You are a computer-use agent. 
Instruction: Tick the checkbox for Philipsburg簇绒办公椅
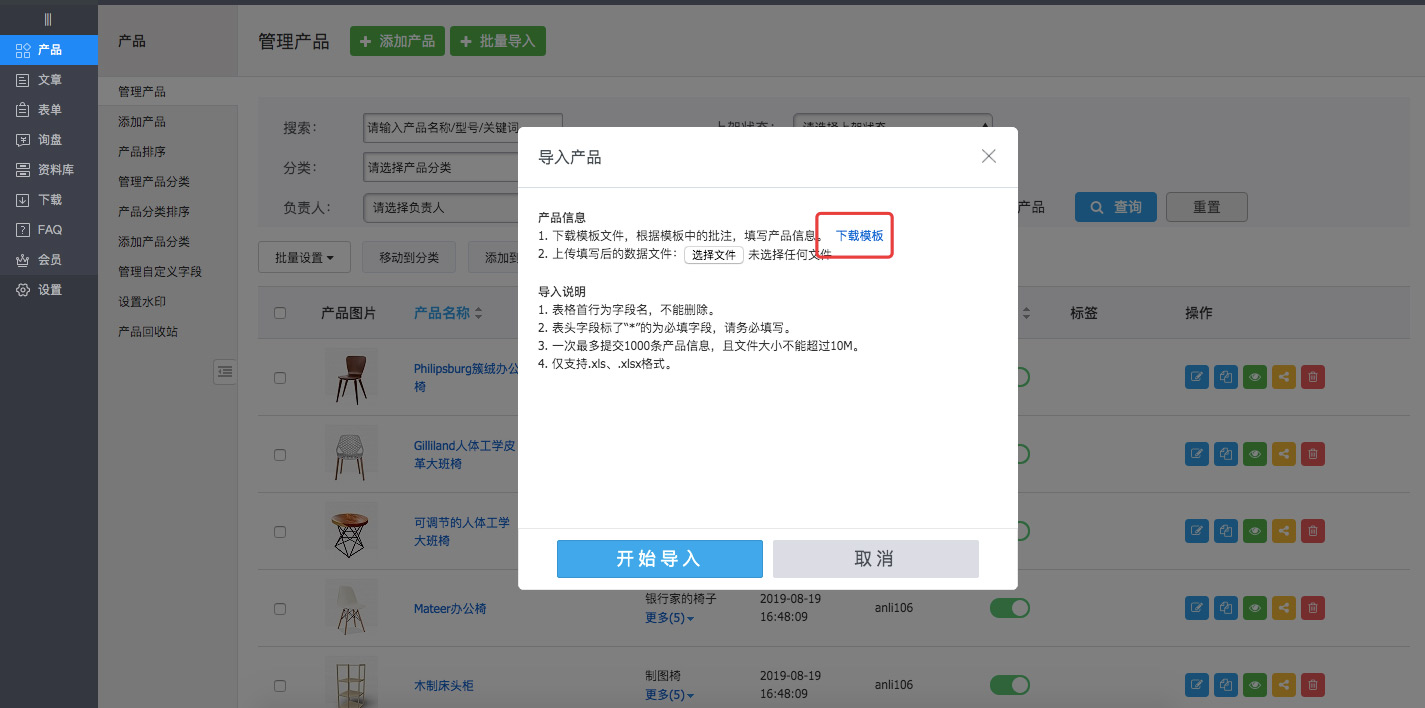pos(280,377)
